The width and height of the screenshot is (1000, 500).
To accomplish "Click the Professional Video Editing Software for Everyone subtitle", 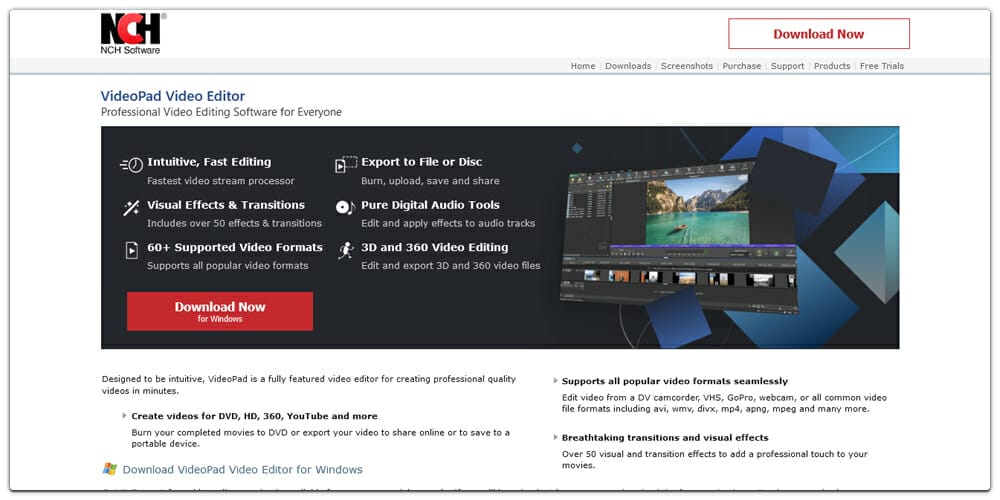I will pos(221,112).
